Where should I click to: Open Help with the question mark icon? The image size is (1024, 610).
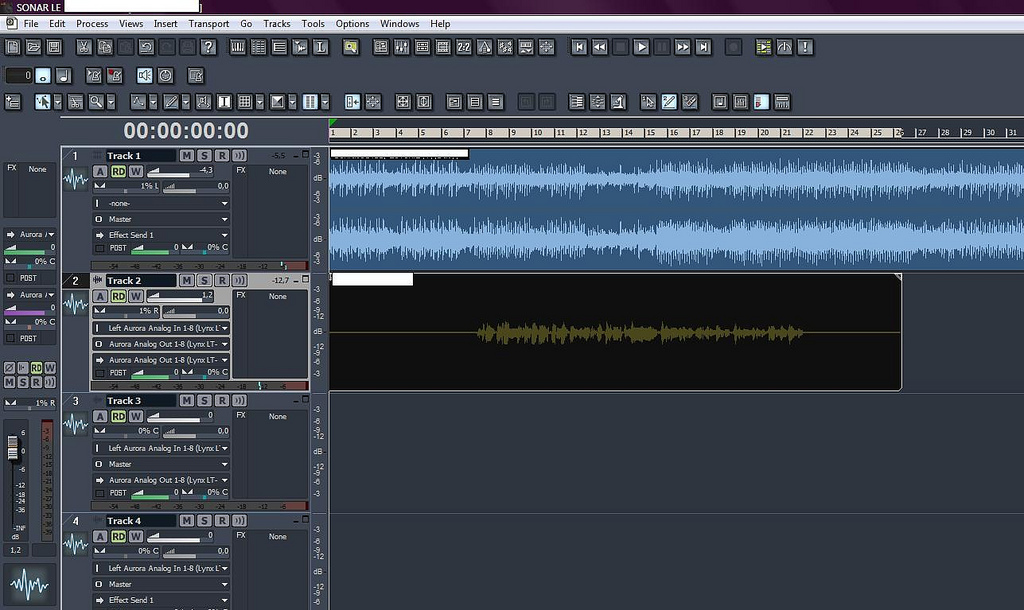coord(208,47)
